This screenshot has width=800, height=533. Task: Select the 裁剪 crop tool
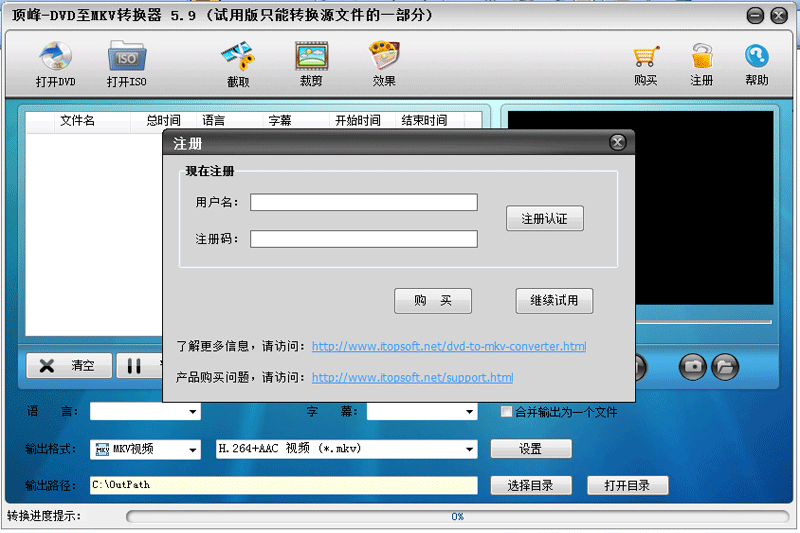(311, 64)
